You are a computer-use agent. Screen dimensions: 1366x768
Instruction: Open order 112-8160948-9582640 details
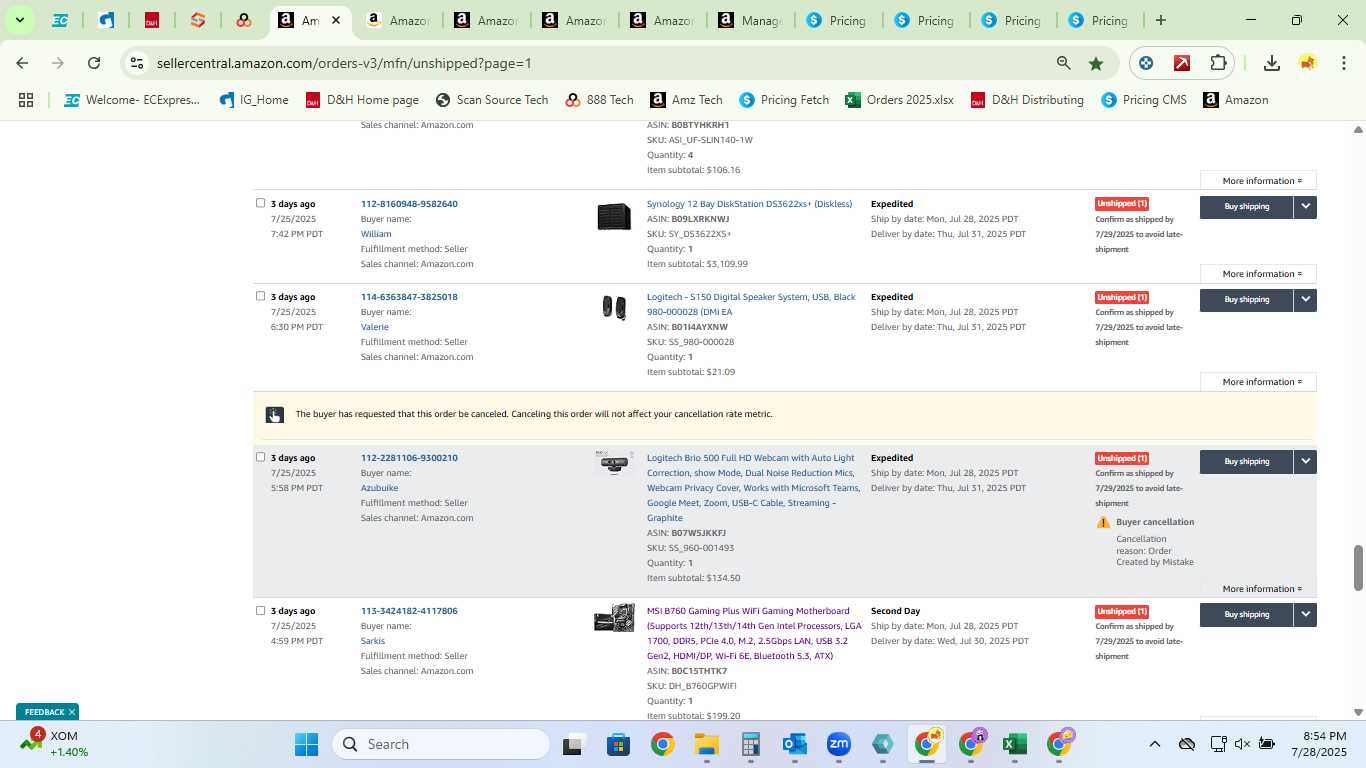point(409,204)
